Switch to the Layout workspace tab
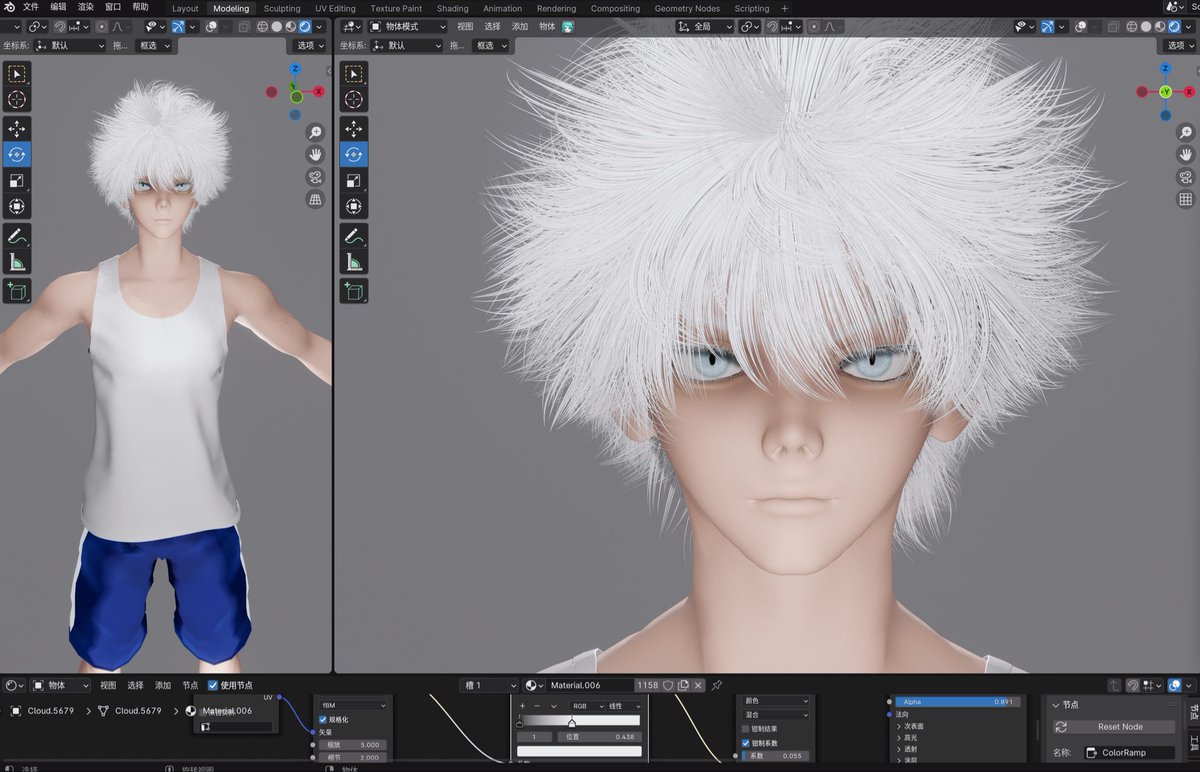Image resolution: width=1200 pixels, height=772 pixels. click(185, 8)
